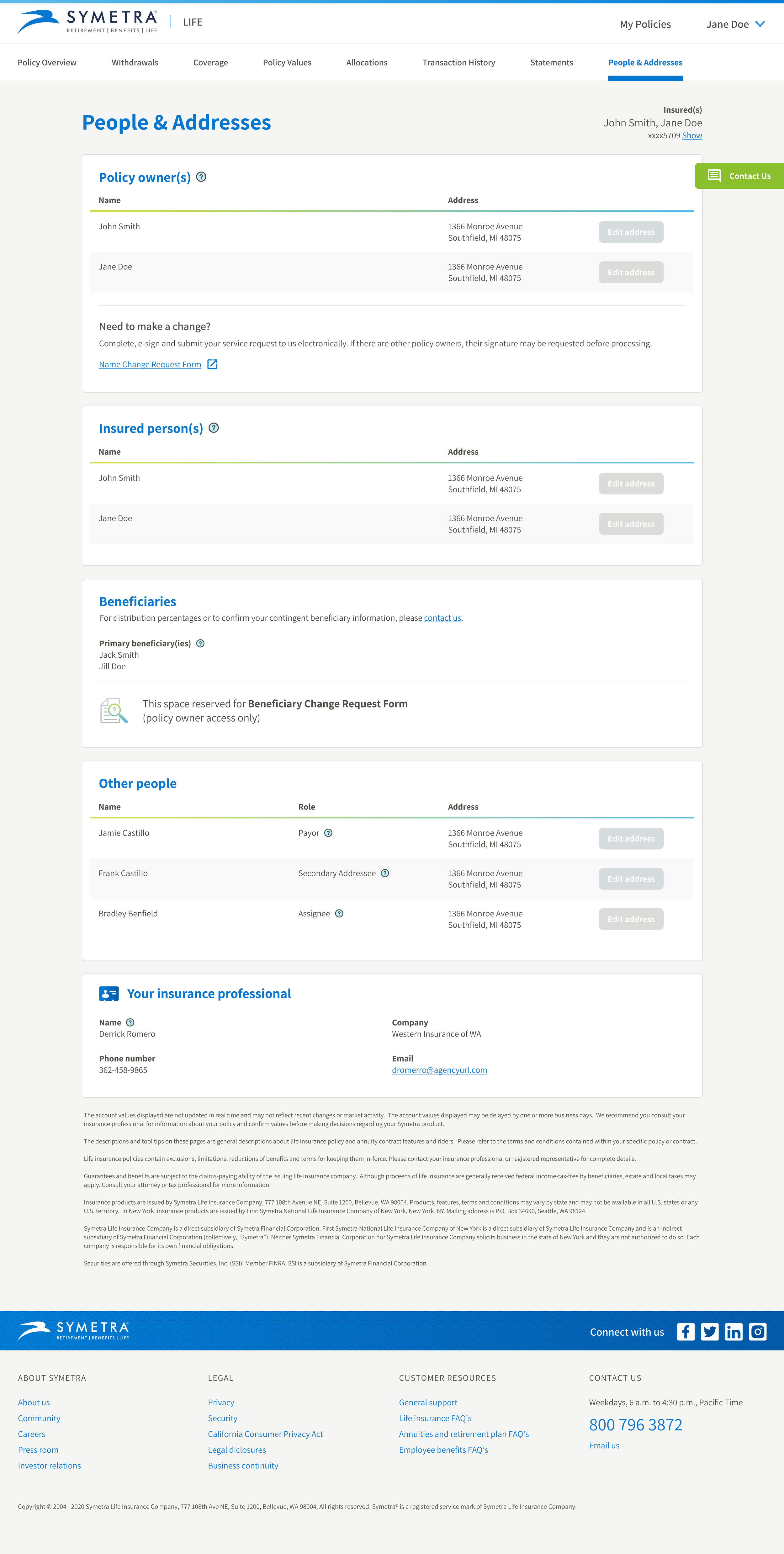Click the Symetra logo in the header
The height and width of the screenshot is (1554, 784).
tap(86, 22)
